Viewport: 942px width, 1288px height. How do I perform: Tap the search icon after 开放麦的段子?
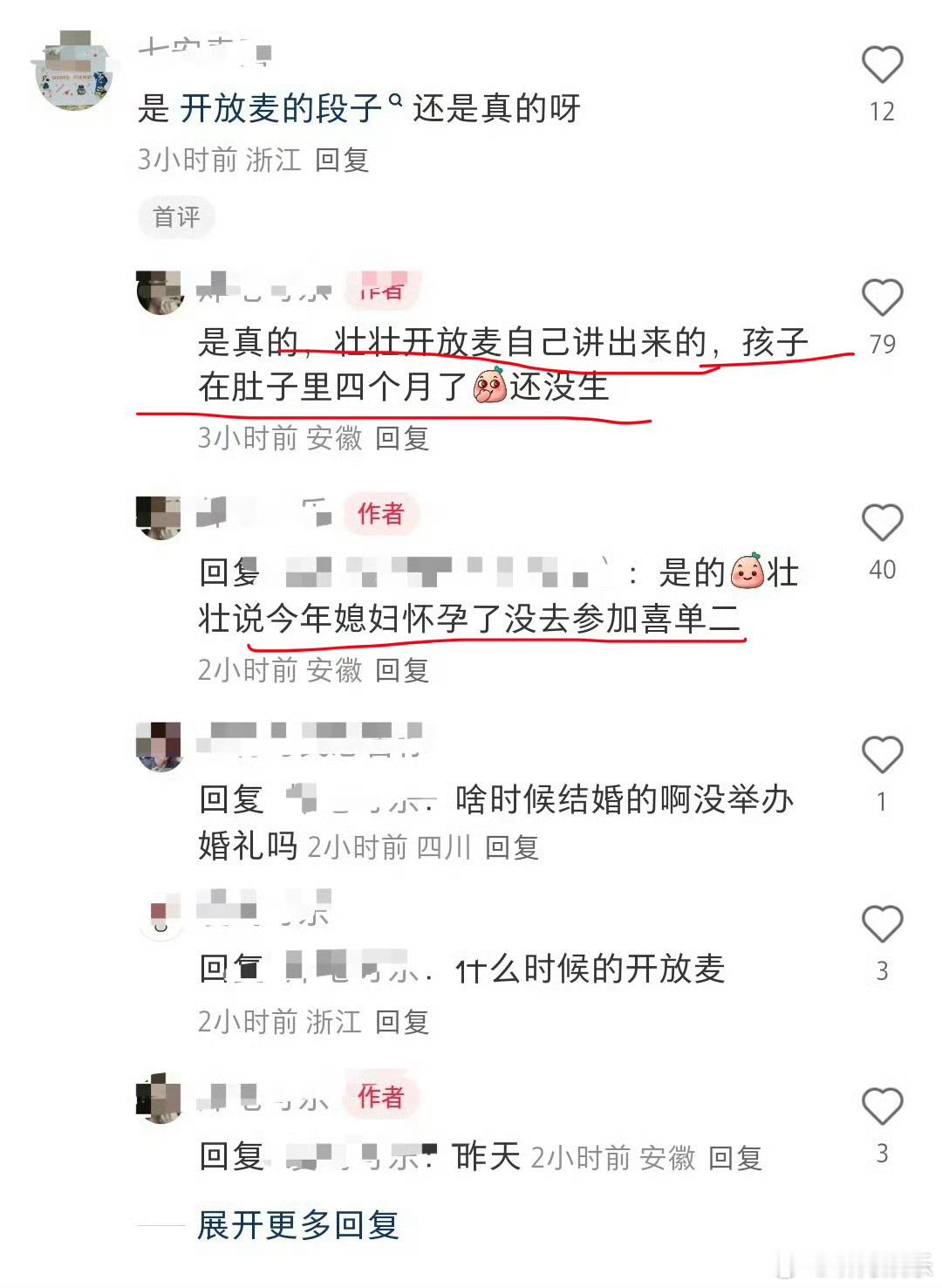pos(395,100)
